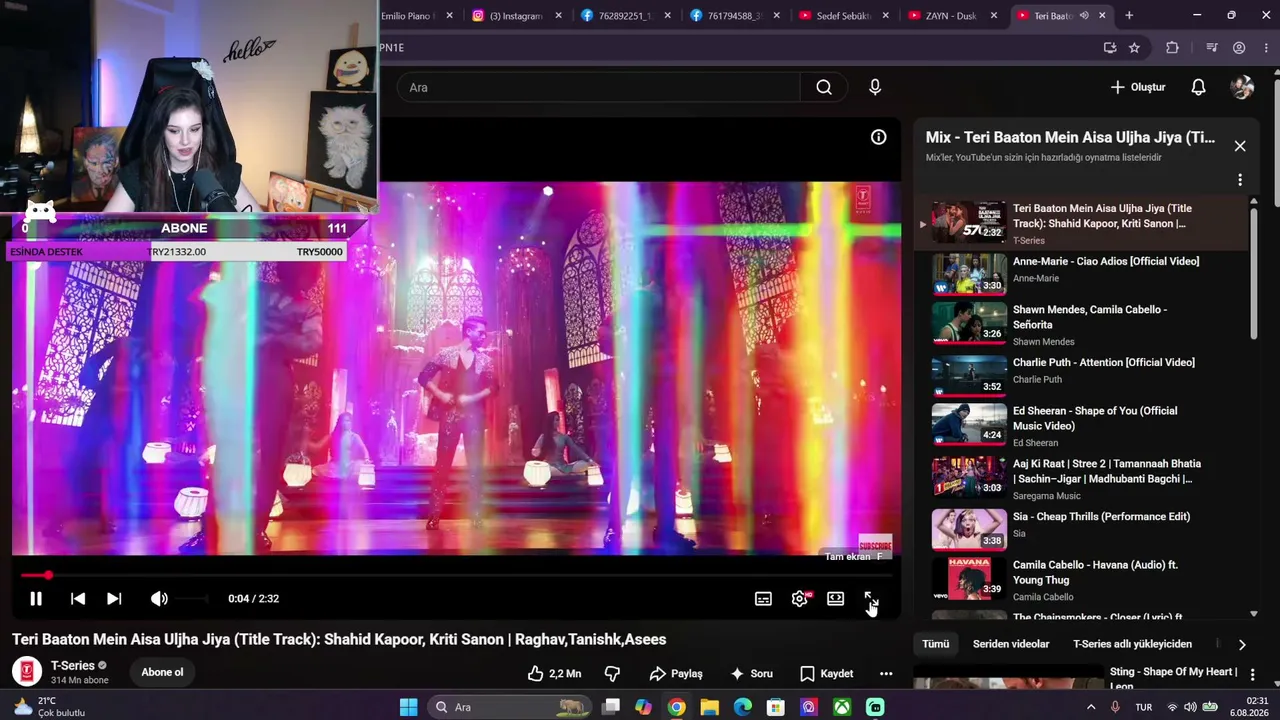Open a new browser tab
The image size is (1280, 720).
(x=1129, y=16)
